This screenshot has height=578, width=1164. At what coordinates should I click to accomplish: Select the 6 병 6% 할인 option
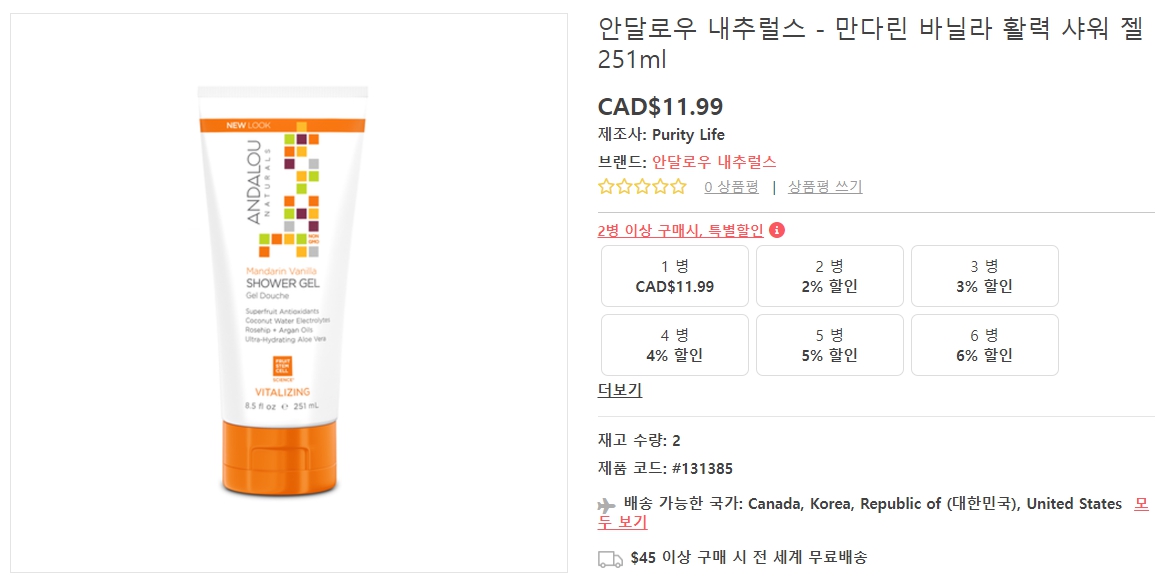(985, 345)
